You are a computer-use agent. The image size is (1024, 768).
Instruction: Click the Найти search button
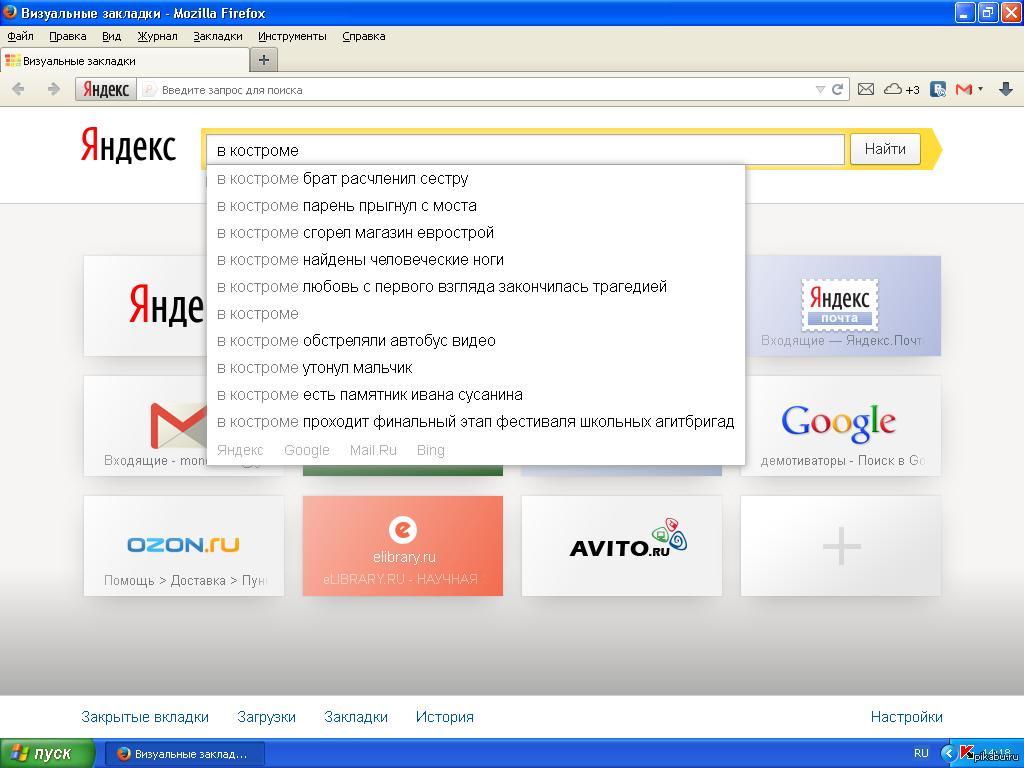(x=885, y=149)
